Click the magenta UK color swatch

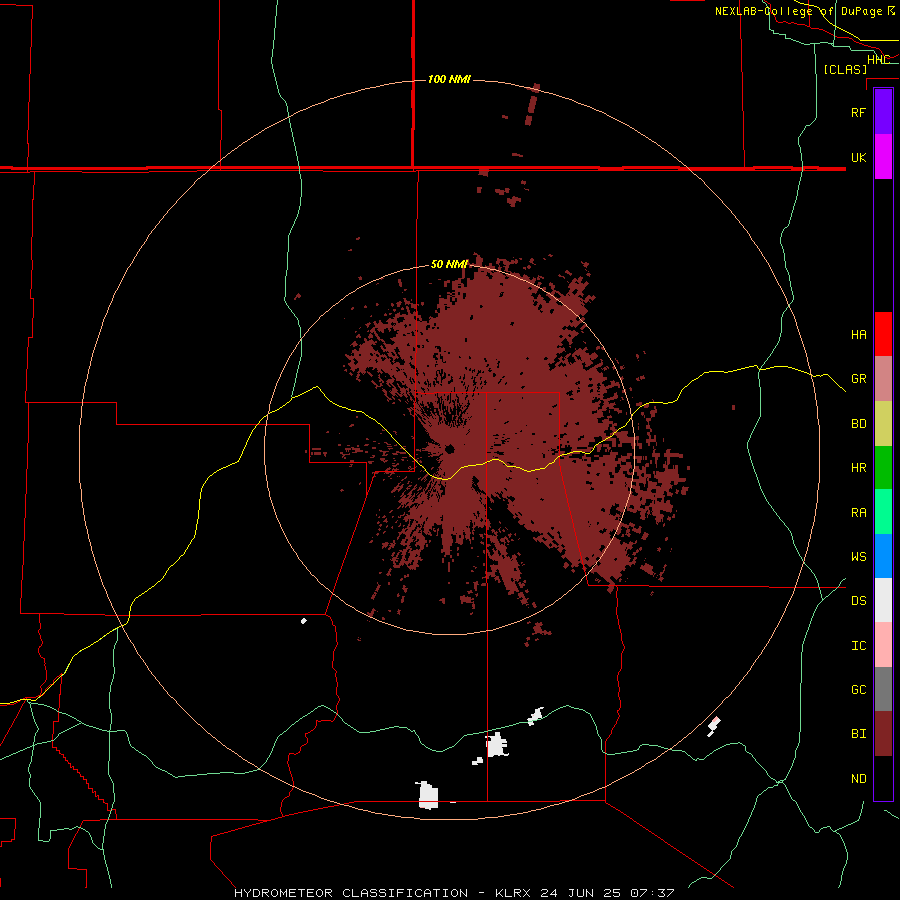coord(883,157)
